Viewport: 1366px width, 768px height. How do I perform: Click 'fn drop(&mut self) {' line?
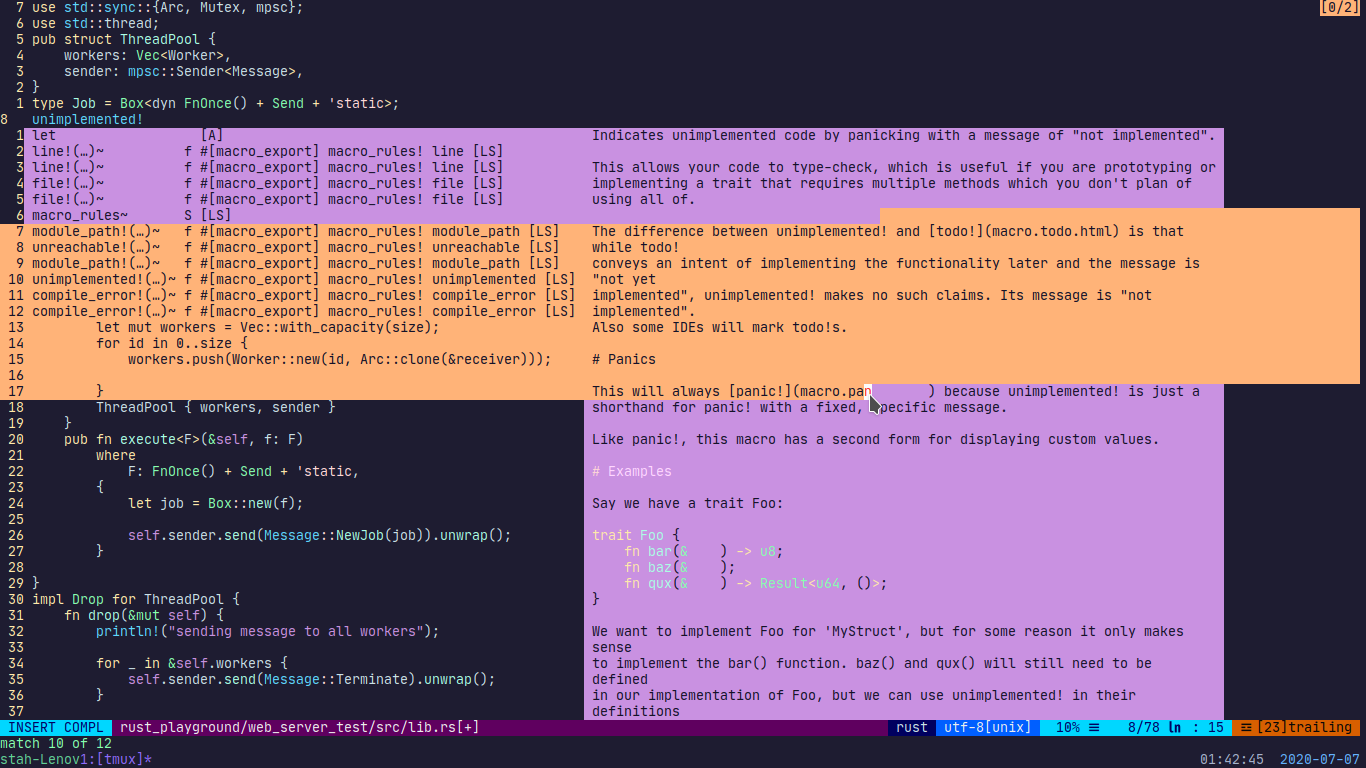point(144,615)
